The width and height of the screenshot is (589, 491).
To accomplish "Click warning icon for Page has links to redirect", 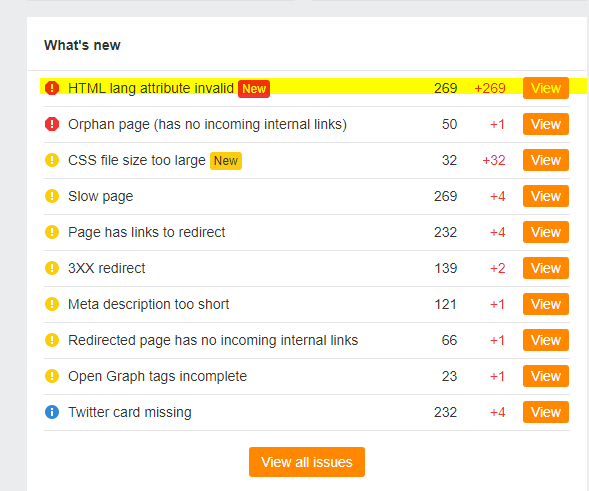I will 52,232.
